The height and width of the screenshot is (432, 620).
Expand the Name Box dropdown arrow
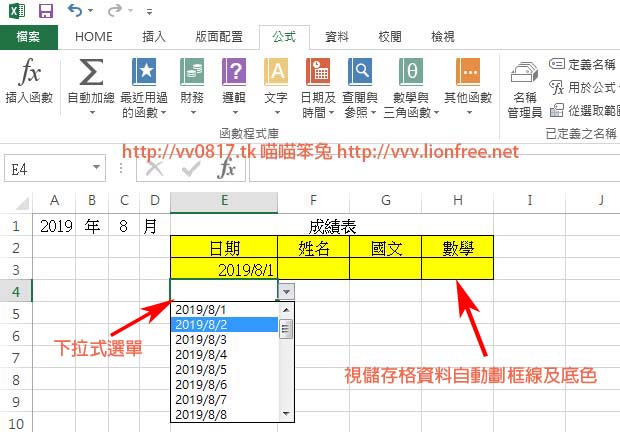point(96,168)
